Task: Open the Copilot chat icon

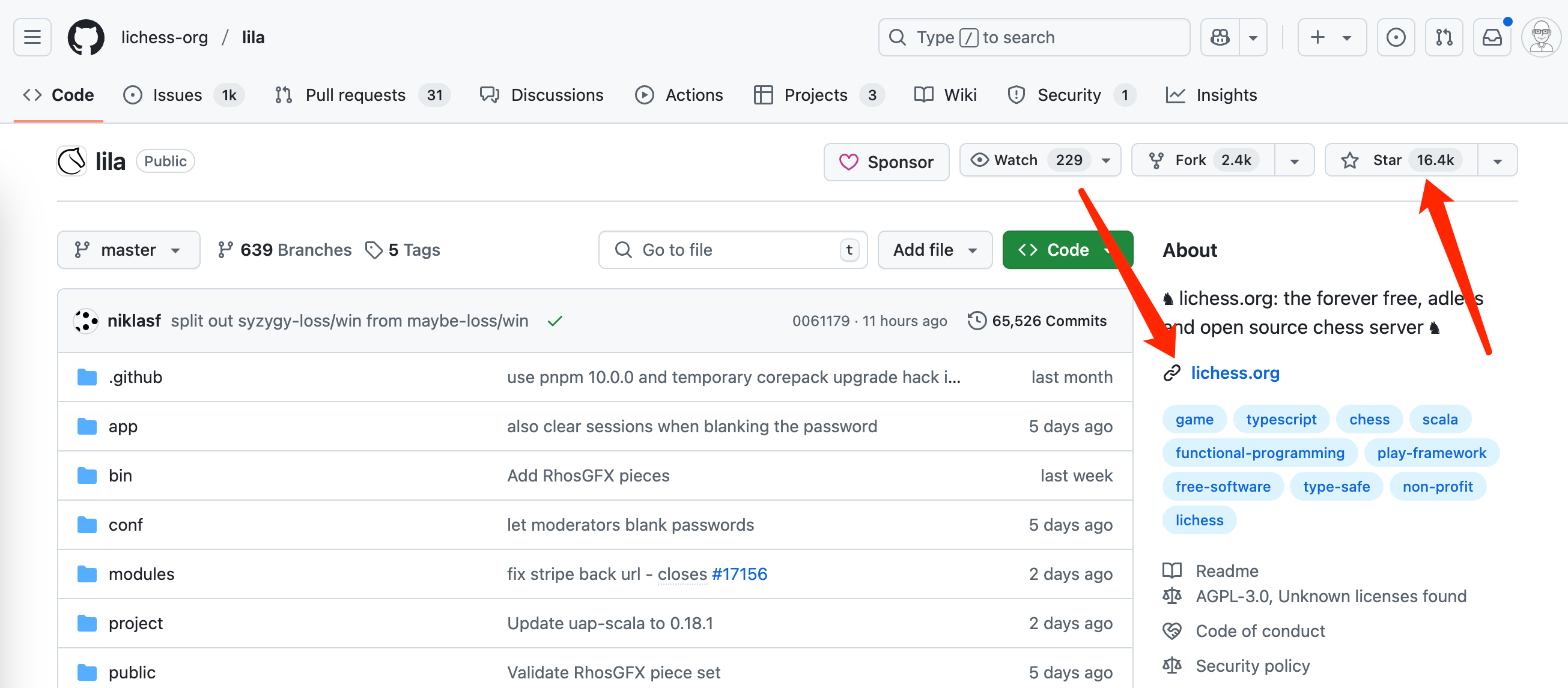Action: [x=1220, y=37]
